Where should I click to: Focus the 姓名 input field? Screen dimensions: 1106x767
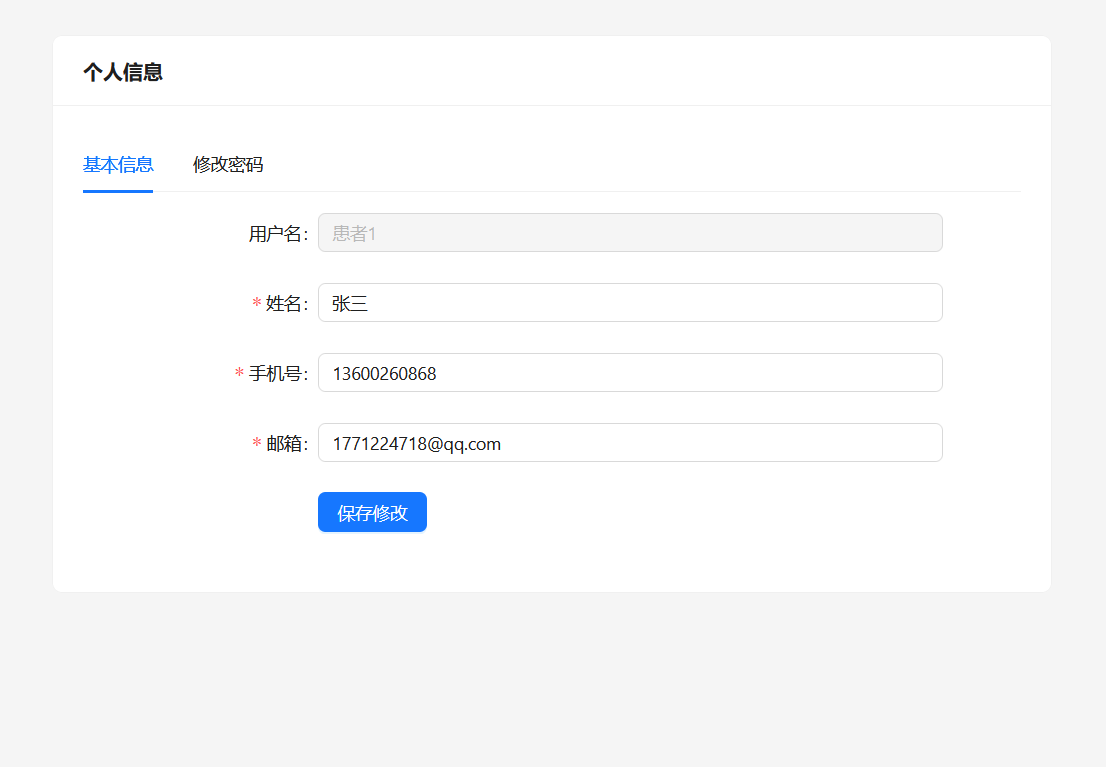[630, 303]
